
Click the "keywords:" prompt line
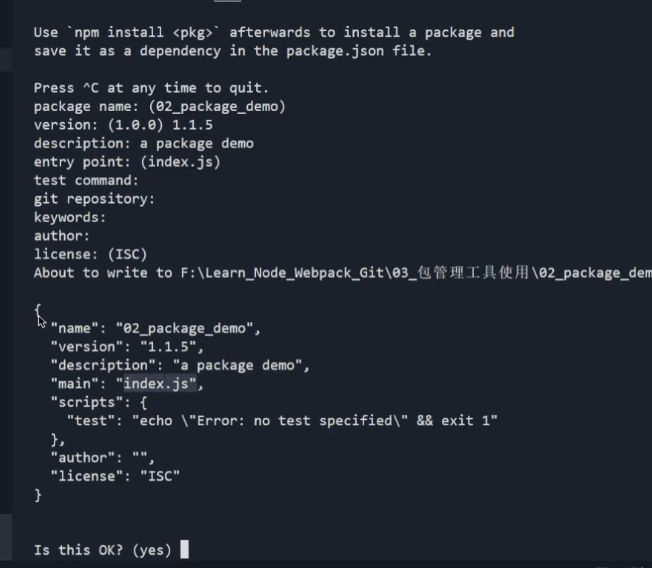click(x=70, y=217)
